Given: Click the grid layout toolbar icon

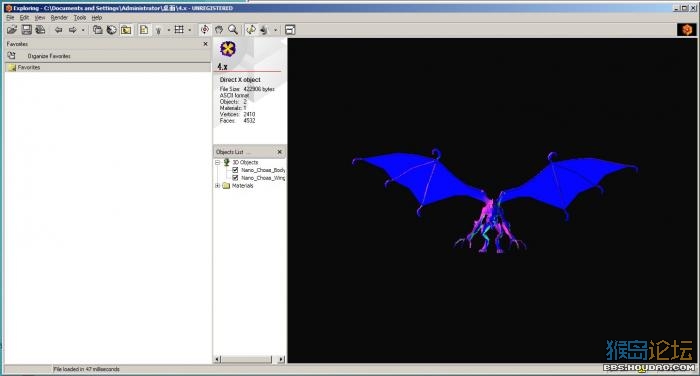Looking at the screenshot, I should pyautogui.click(x=179, y=30).
